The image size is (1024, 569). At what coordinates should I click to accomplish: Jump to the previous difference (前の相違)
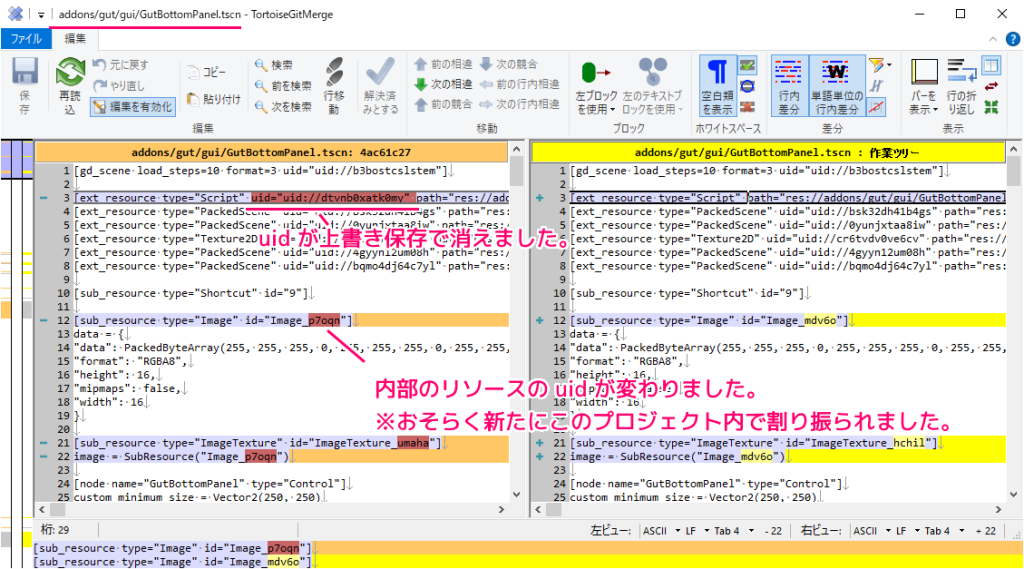click(443, 64)
